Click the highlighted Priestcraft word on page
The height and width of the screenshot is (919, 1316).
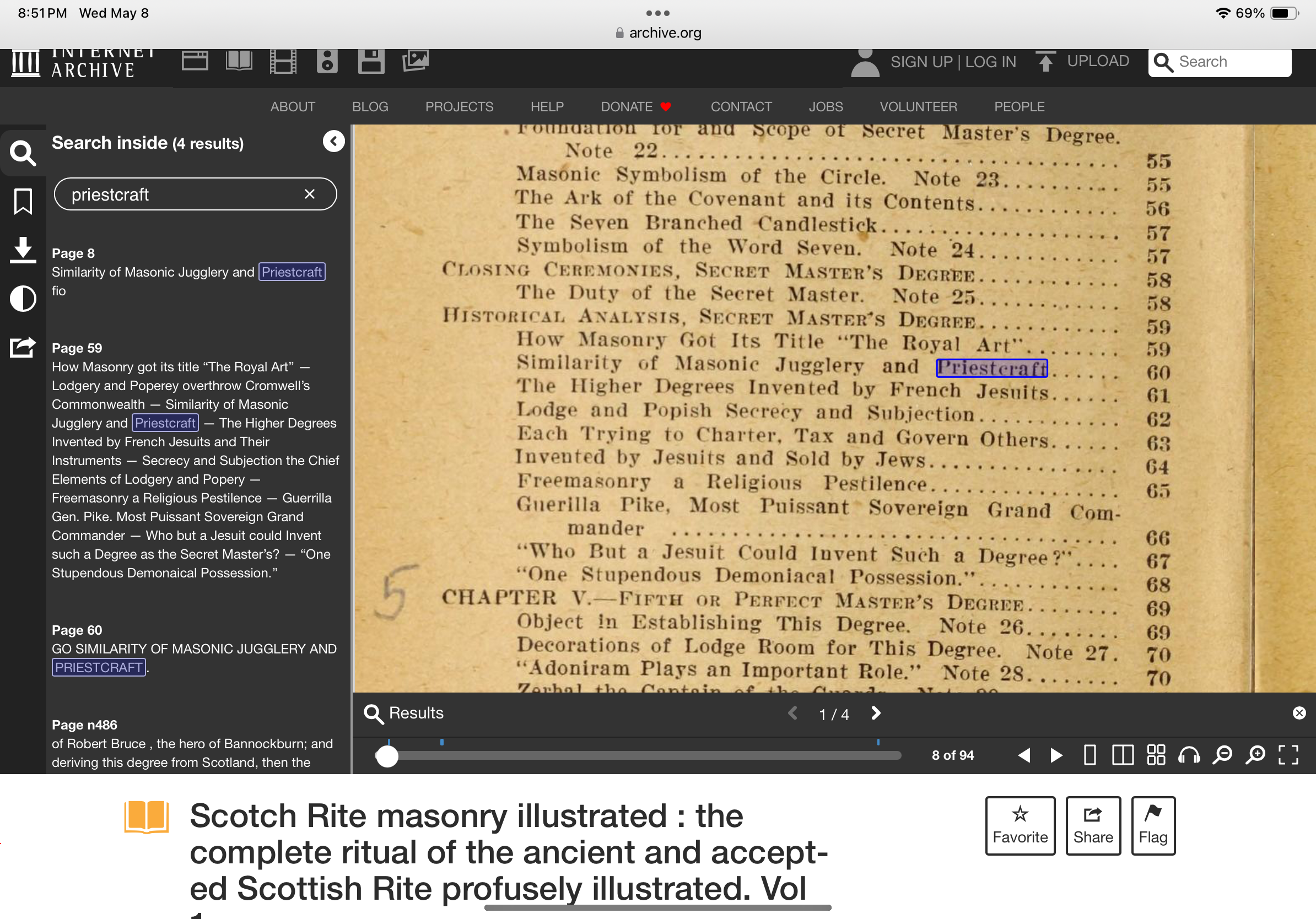pos(991,368)
